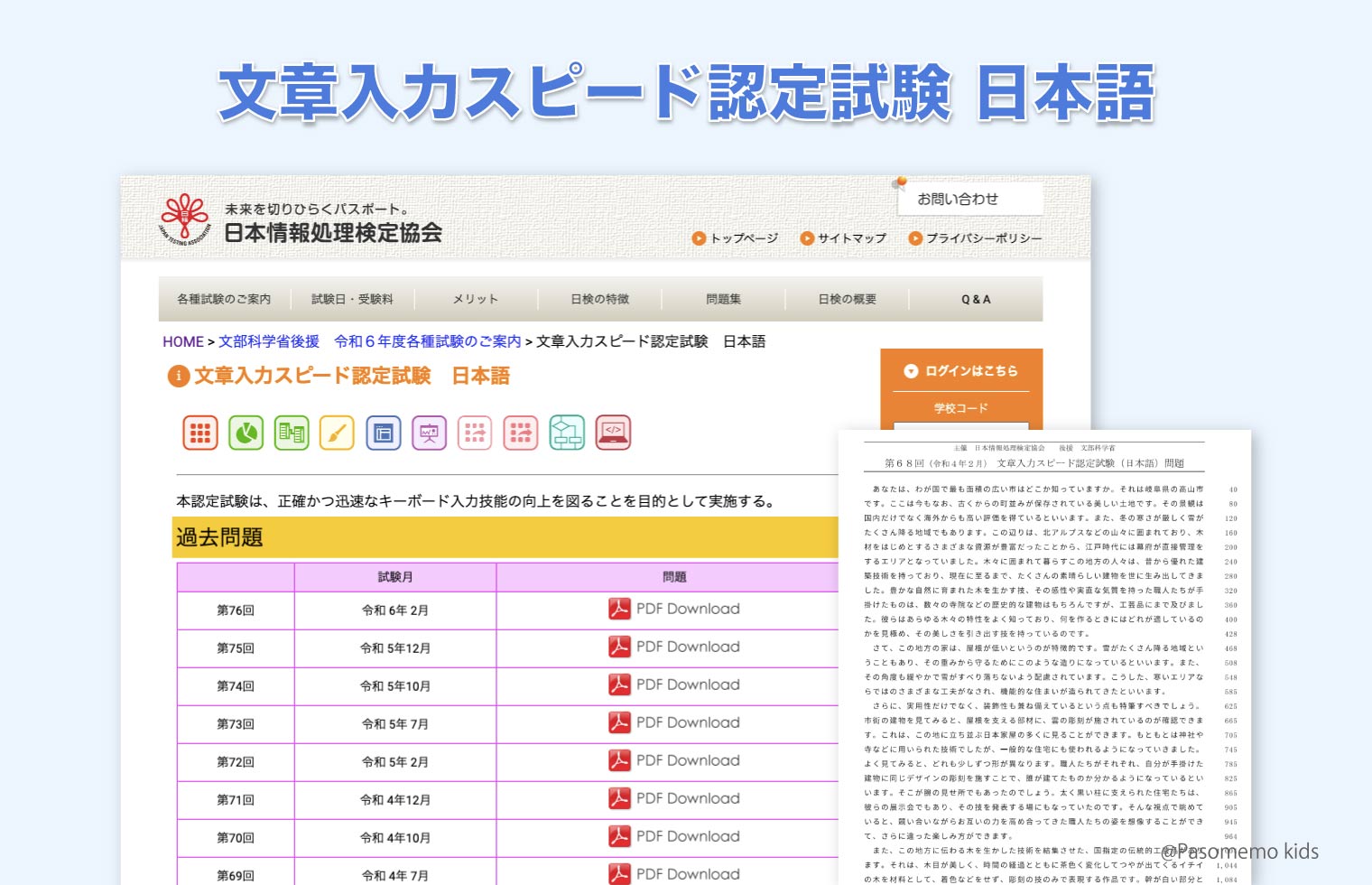Click the yellow paintbrush icon
The height and width of the screenshot is (885, 1372).
point(337,433)
